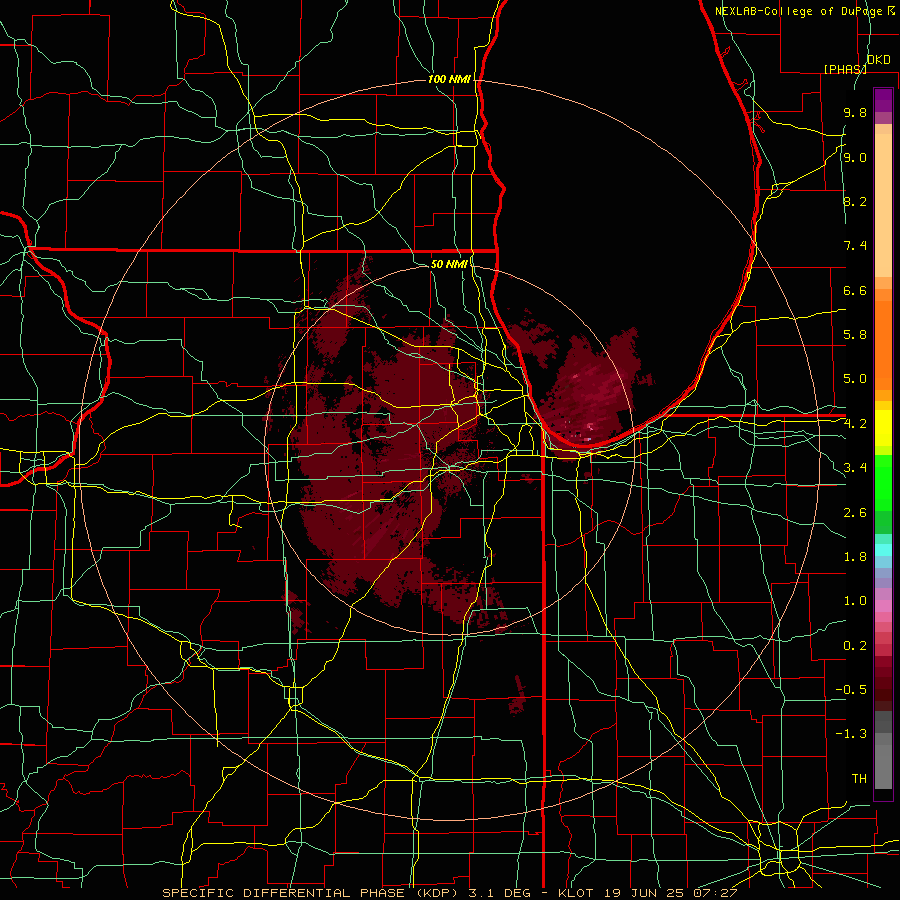Click the 100 NMI range ring label
The width and height of the screenshot is (900, 900).
449,79
